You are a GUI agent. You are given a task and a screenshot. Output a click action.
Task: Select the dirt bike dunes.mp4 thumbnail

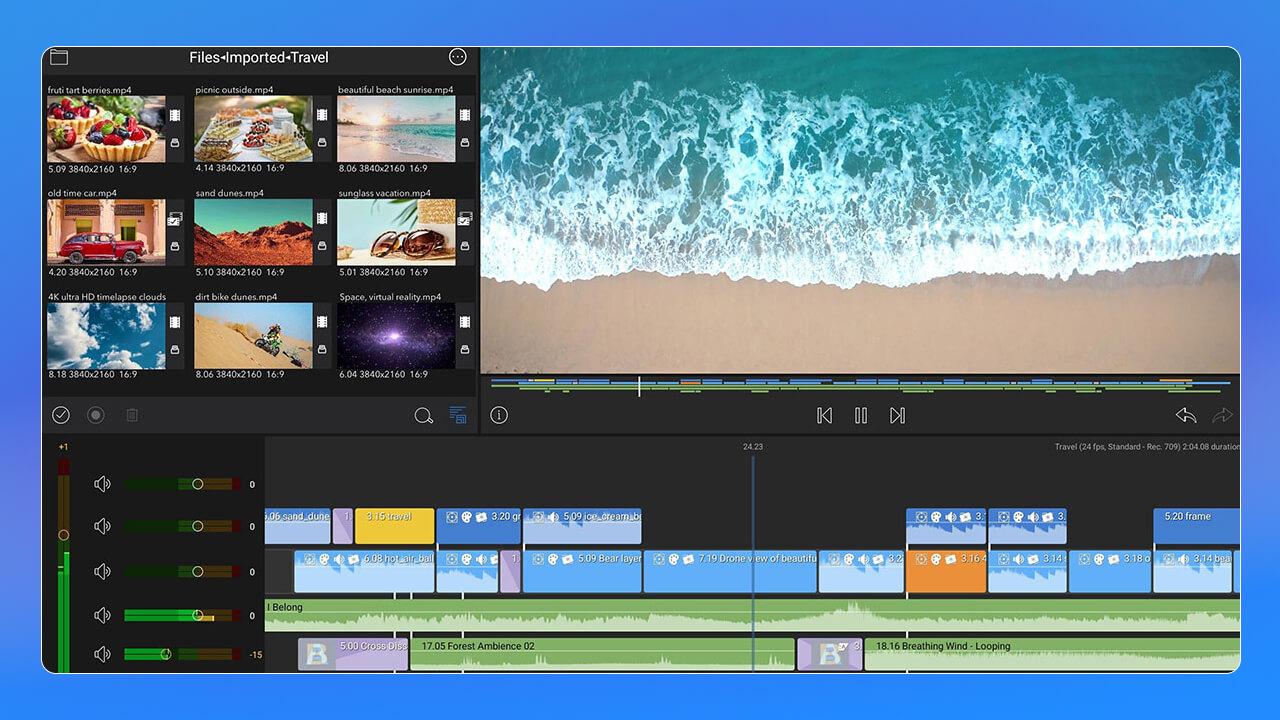point(253,336)
